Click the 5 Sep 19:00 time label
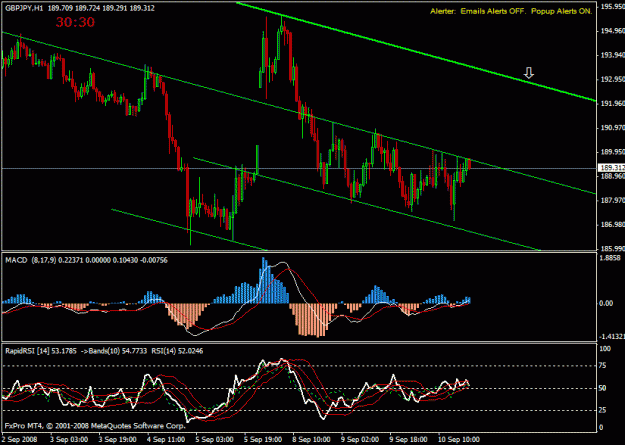 262,439
